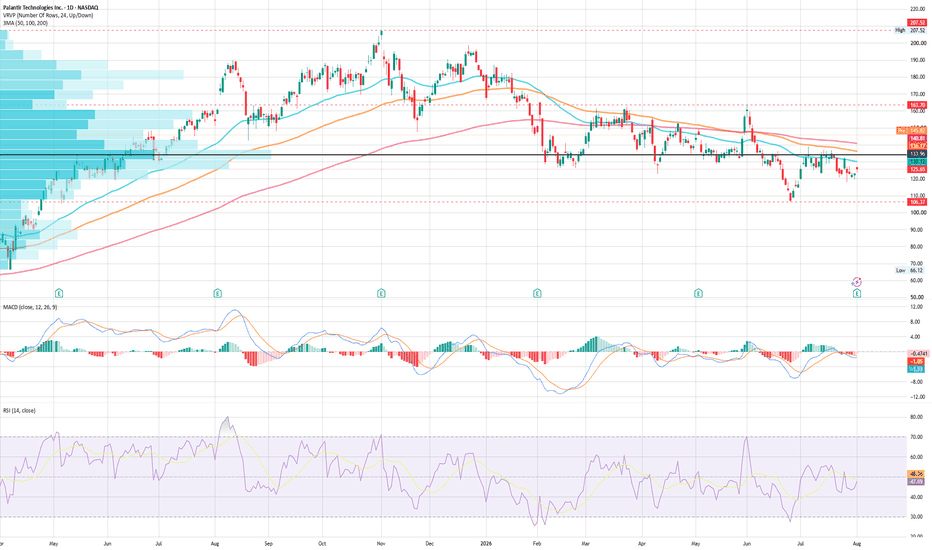The height and width of the screenshot is (550, 932).
Task: Click the Dec label on the time axis
Action: tap(430, 543)
